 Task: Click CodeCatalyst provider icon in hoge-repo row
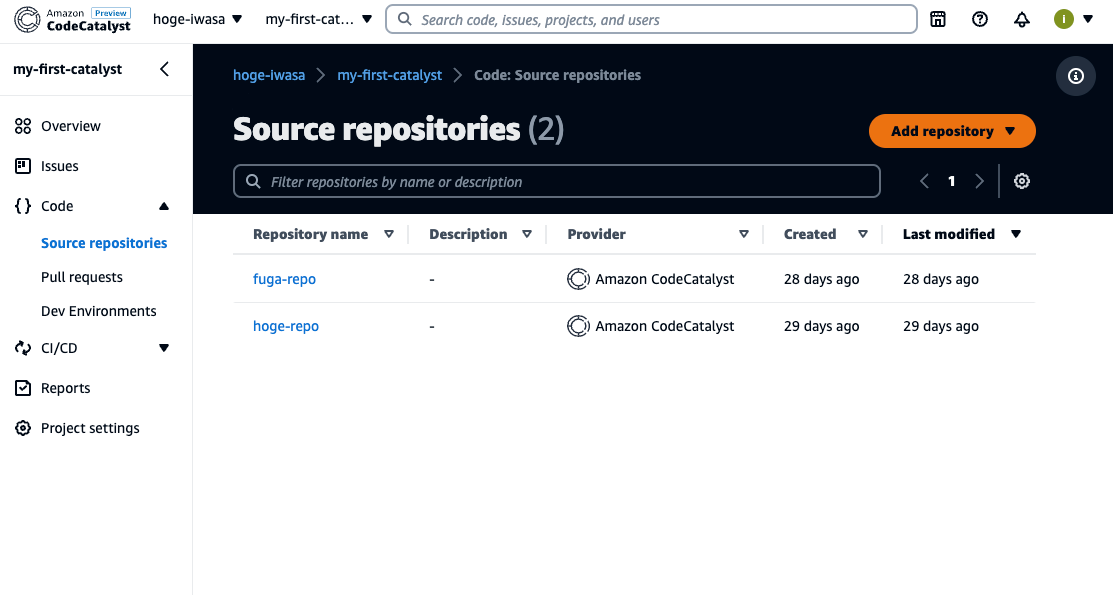point(578,326)
